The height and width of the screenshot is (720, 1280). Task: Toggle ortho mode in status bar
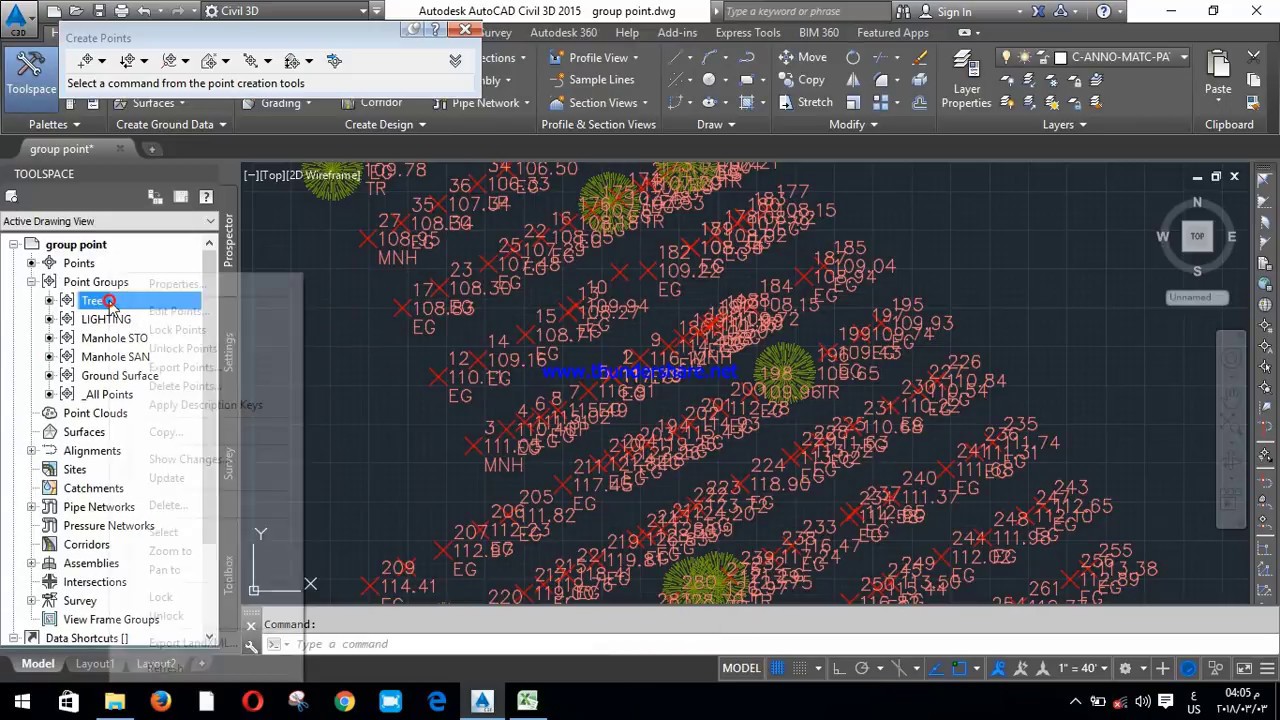point(838,668)
